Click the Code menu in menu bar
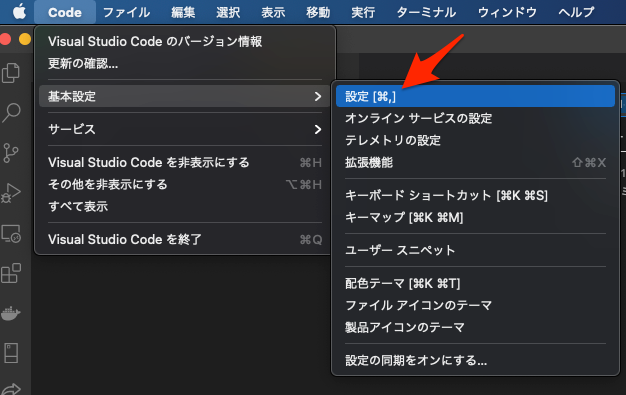The height and width of the screenshot is (395, 626). coord(65,12)
